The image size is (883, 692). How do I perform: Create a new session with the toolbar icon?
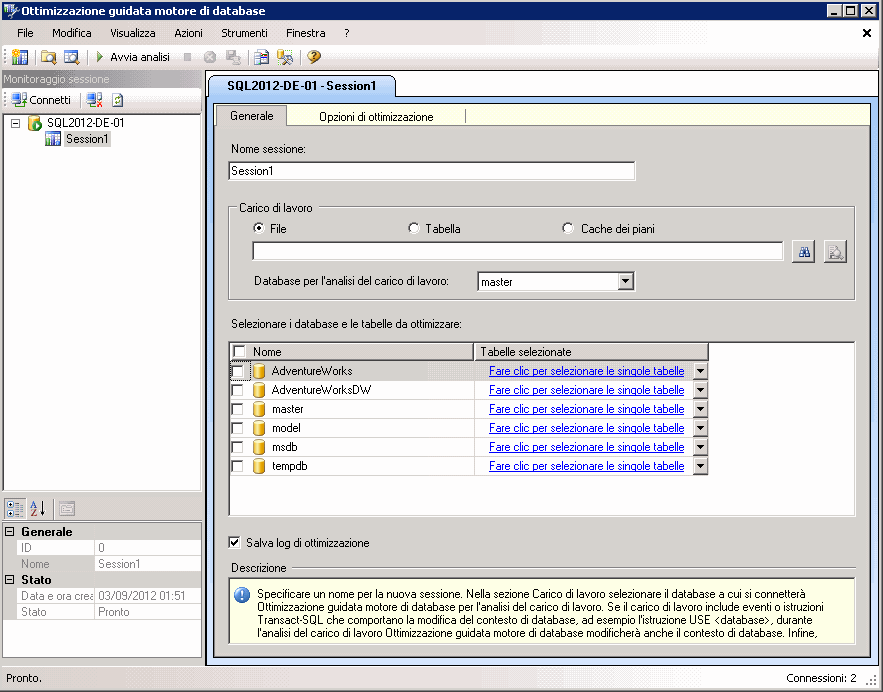pos(19,57)
